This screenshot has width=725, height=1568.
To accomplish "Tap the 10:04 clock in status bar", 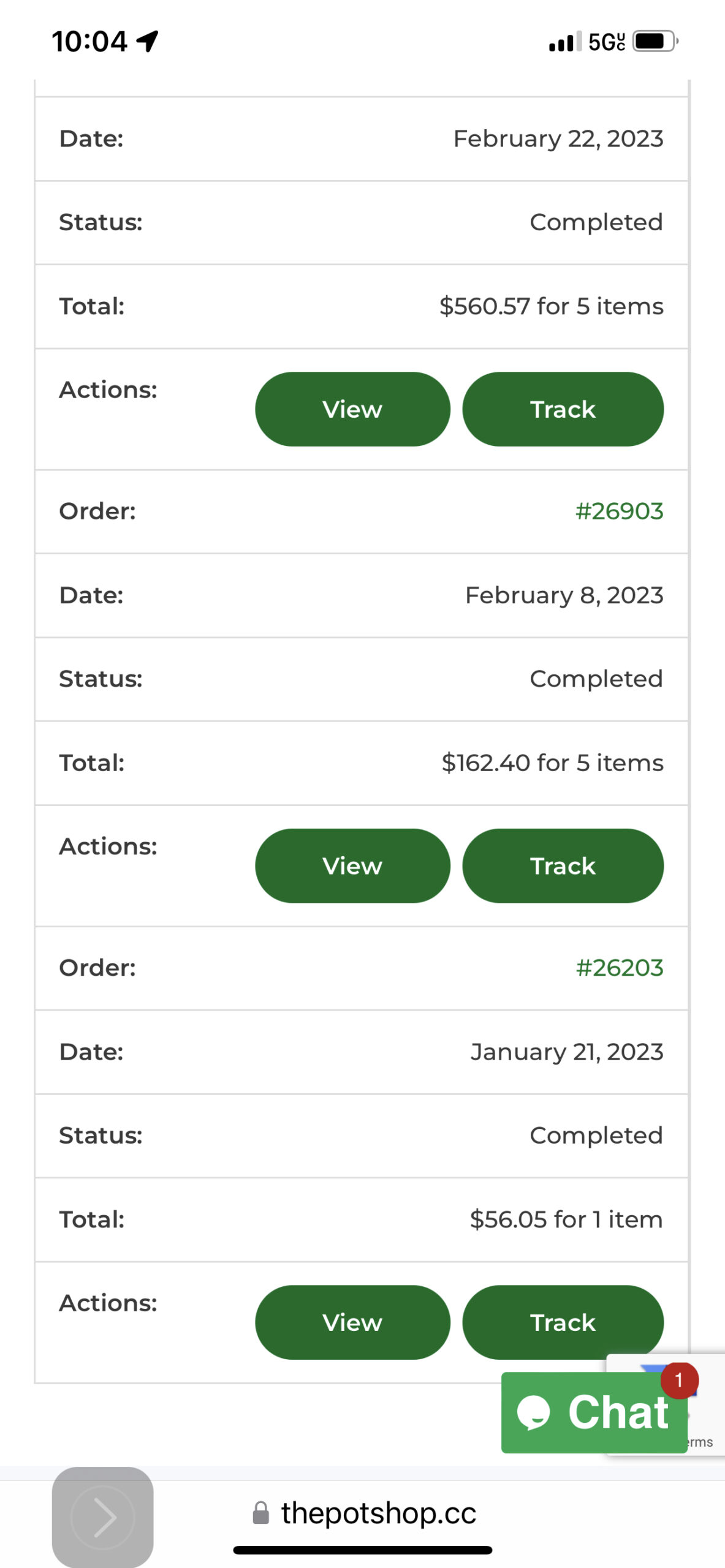I will [x=89, y=42].
